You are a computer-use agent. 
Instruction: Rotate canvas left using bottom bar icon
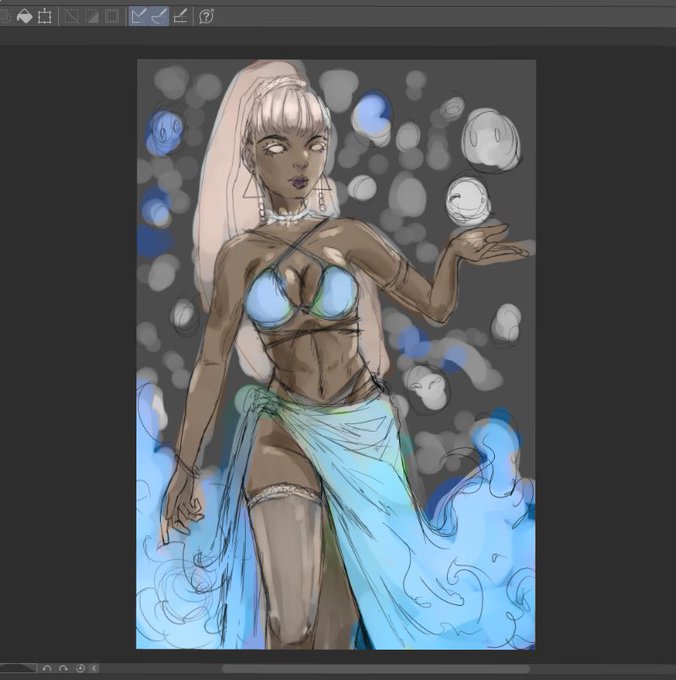click(x=47, y=668)
